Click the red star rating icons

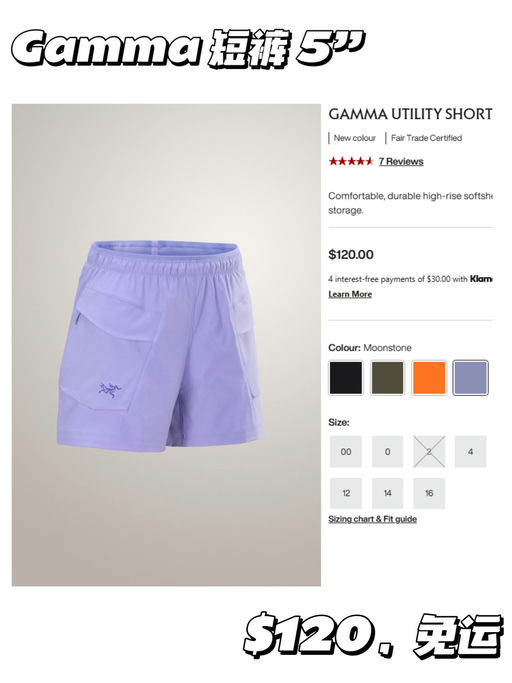(x=351, y=162)
